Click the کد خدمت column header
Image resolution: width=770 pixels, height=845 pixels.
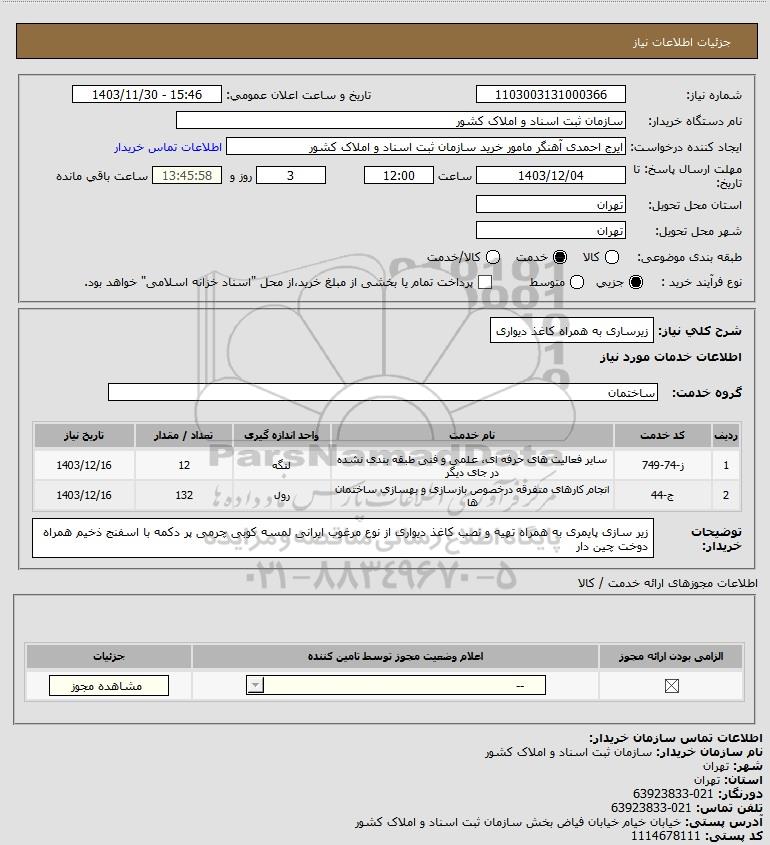[662, 435]
